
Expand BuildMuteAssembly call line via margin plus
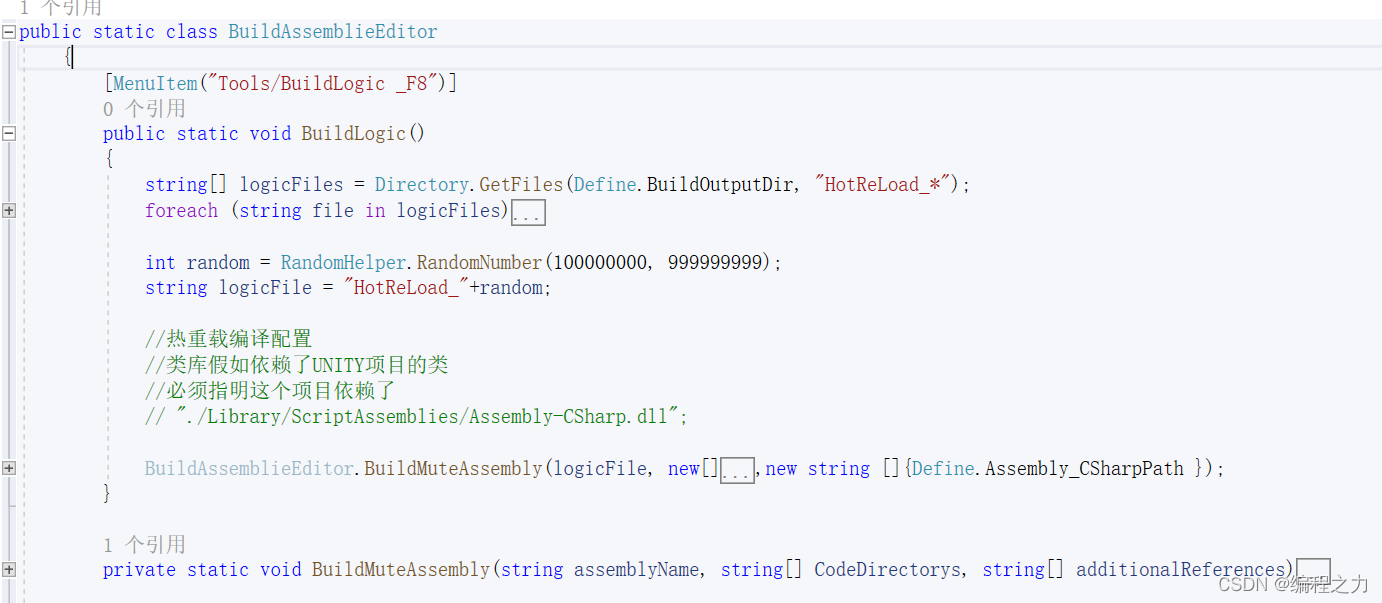click(9, 468)
